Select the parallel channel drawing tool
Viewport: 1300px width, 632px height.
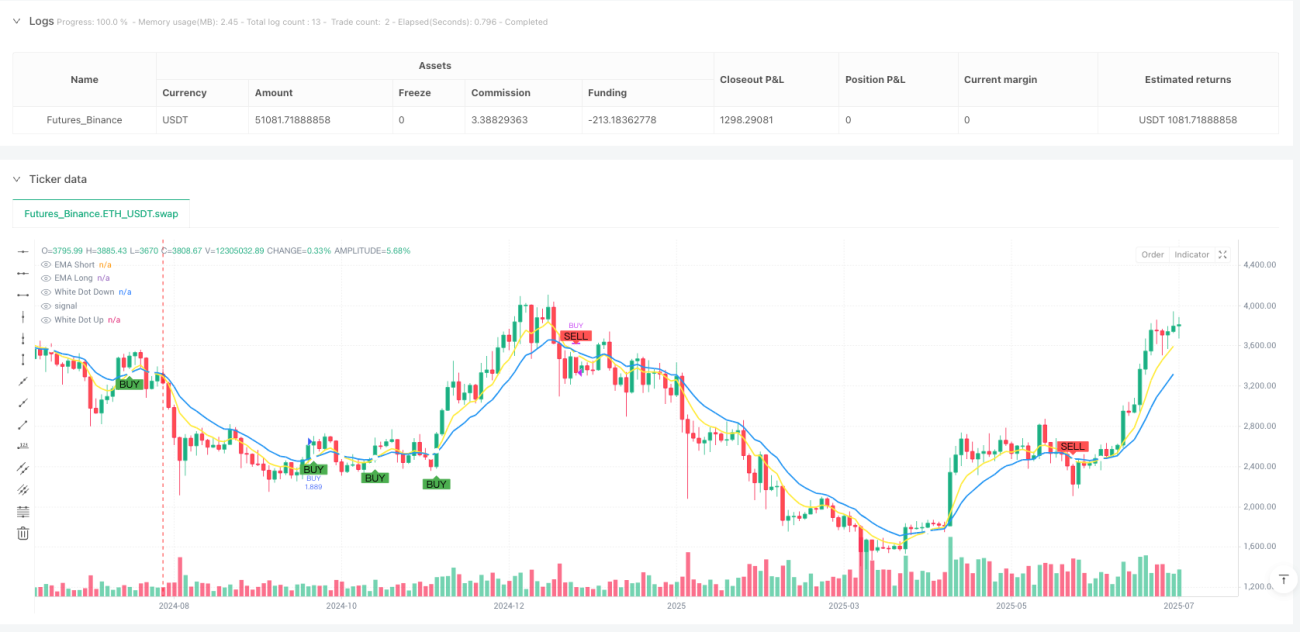24,467
